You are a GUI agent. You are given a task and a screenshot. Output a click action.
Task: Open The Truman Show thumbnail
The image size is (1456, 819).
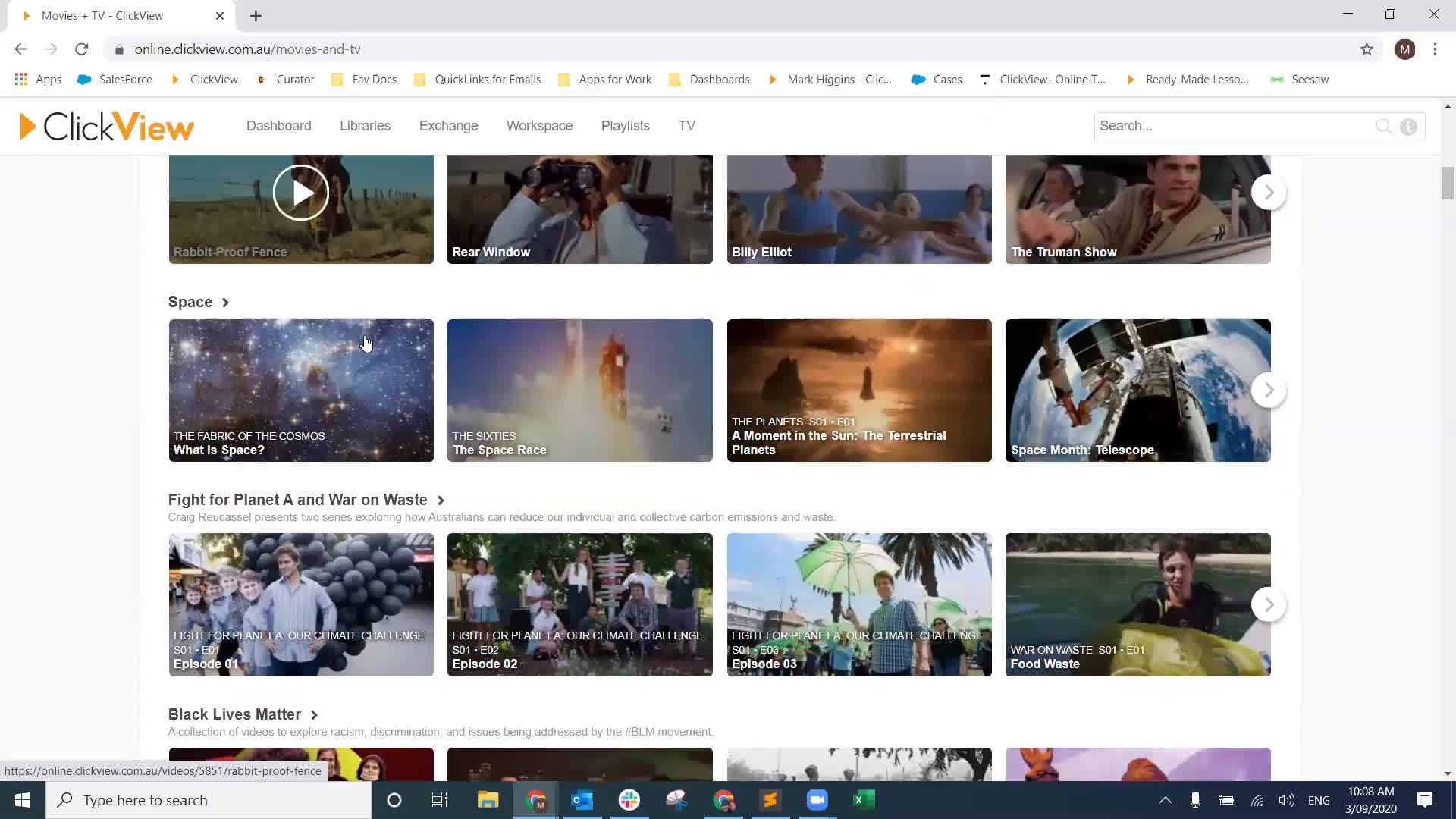pyautogui.click(x=1137, y=209)
